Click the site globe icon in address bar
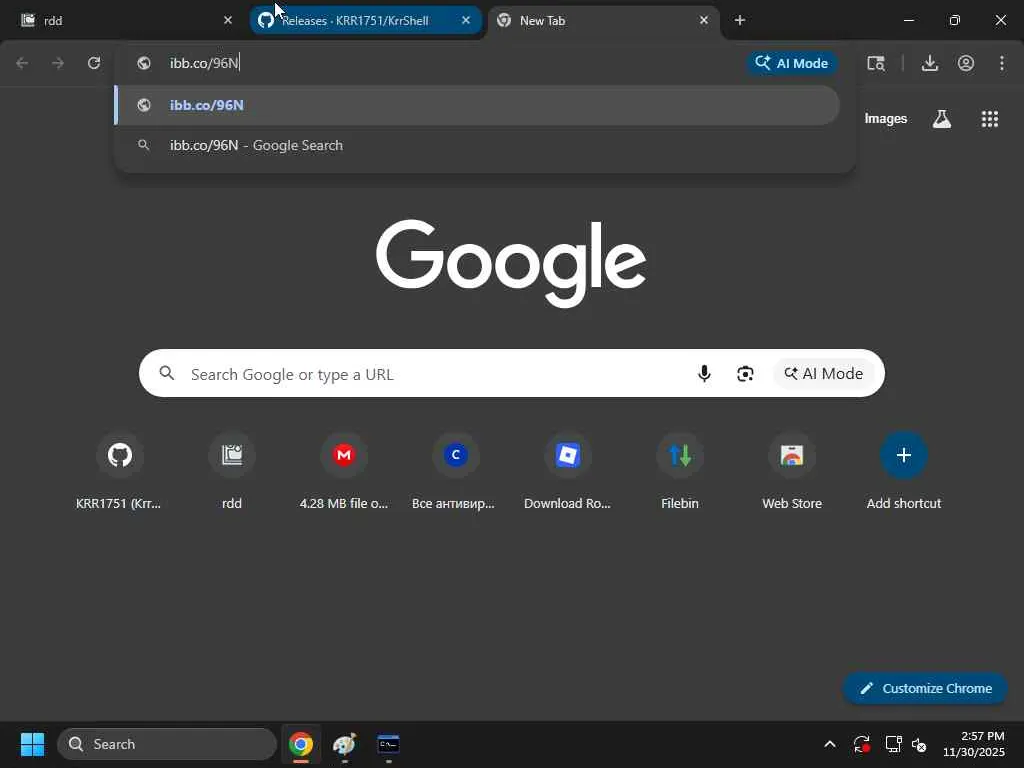The image size is (1024, 768). pos(144,63)
